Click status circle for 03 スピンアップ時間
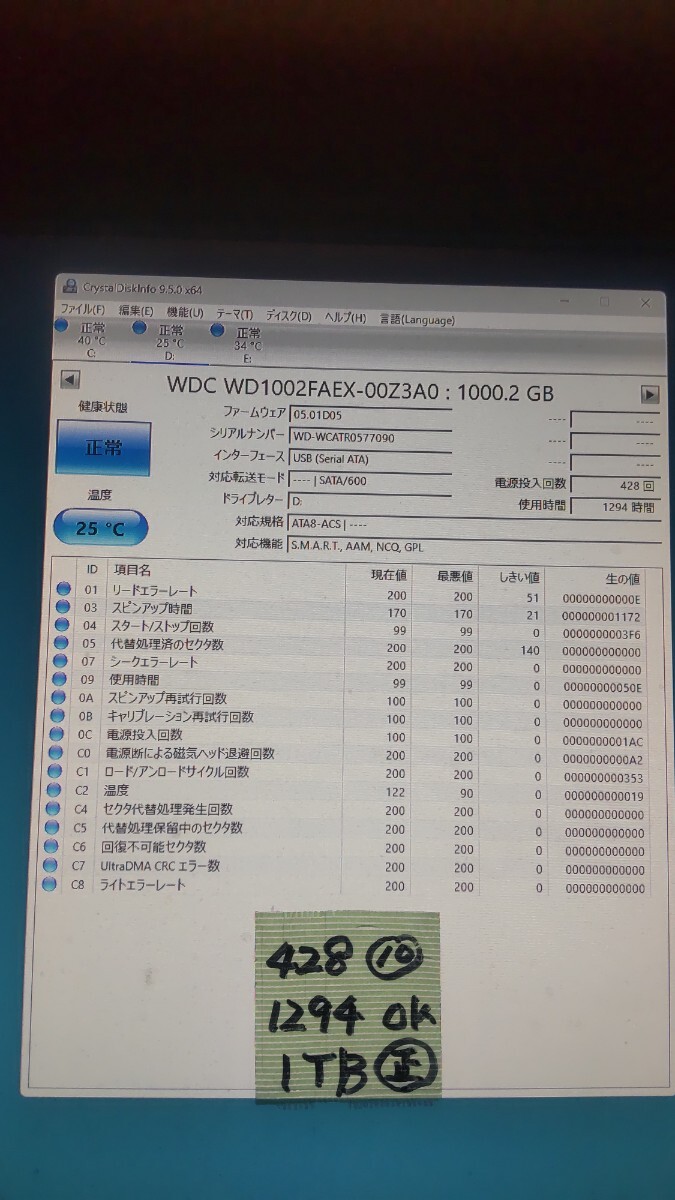 (64, 607)
